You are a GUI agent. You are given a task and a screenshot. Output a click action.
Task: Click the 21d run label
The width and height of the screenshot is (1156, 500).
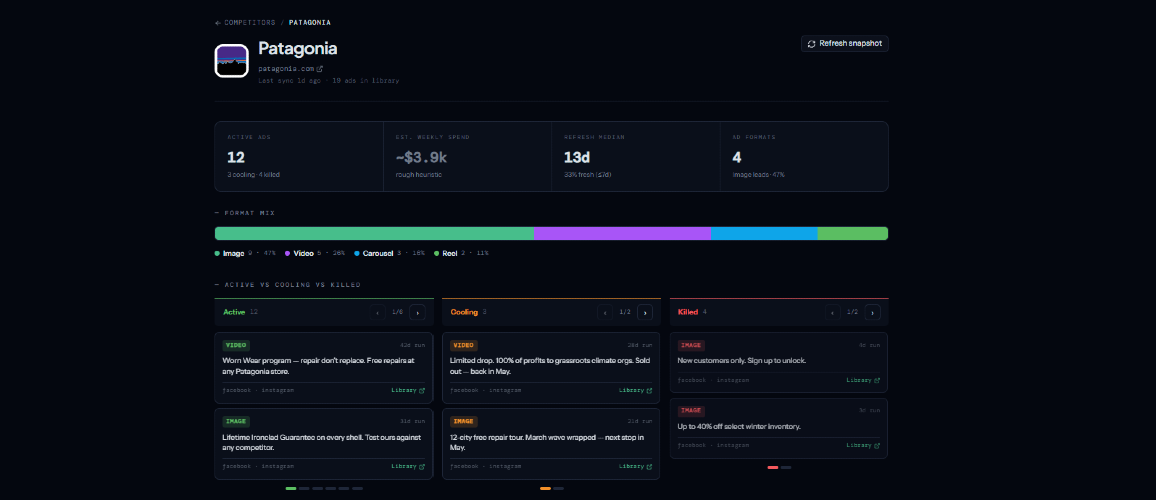pos(641,421)
